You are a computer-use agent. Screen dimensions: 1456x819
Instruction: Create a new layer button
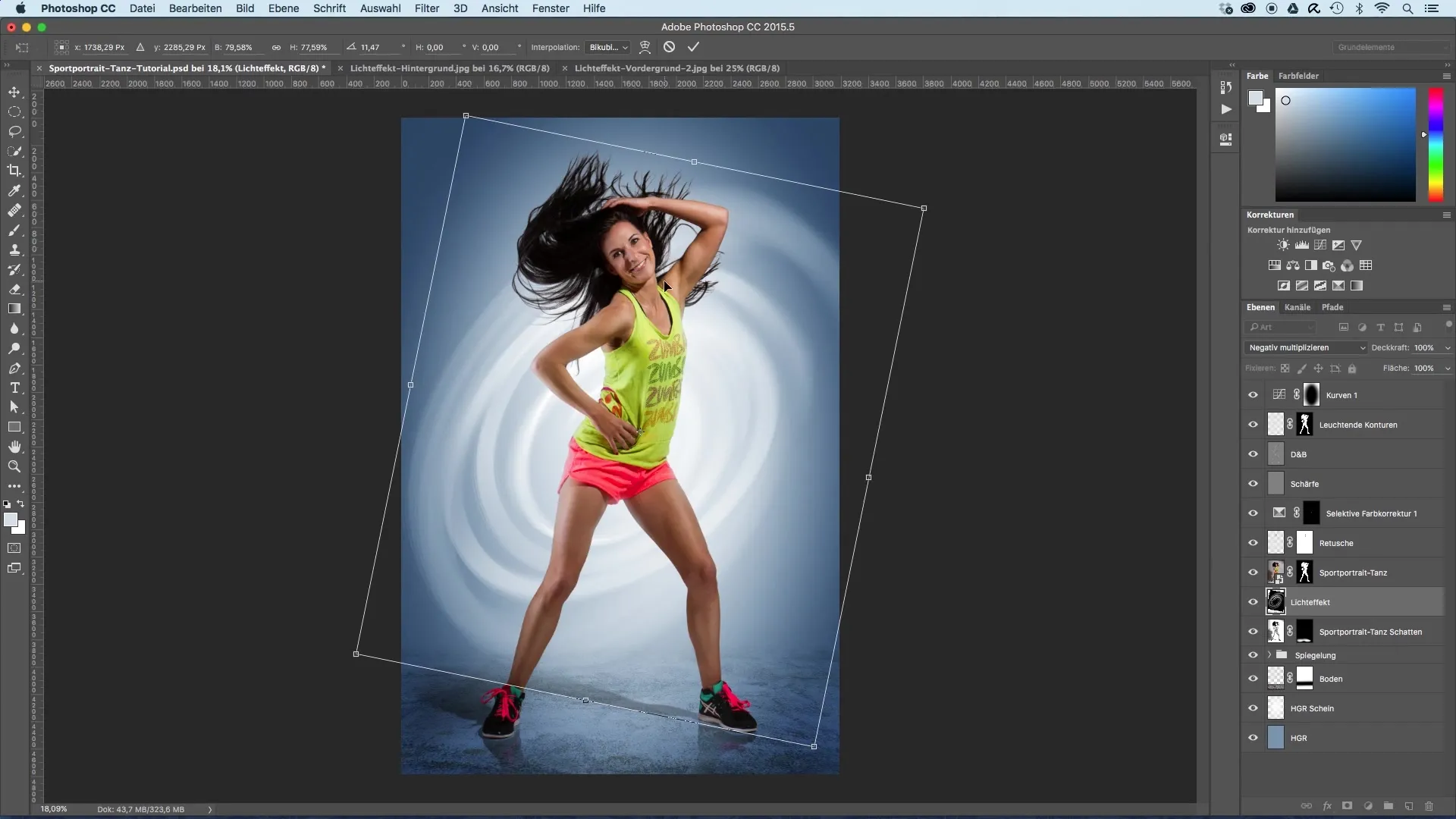coord(1409,806)
